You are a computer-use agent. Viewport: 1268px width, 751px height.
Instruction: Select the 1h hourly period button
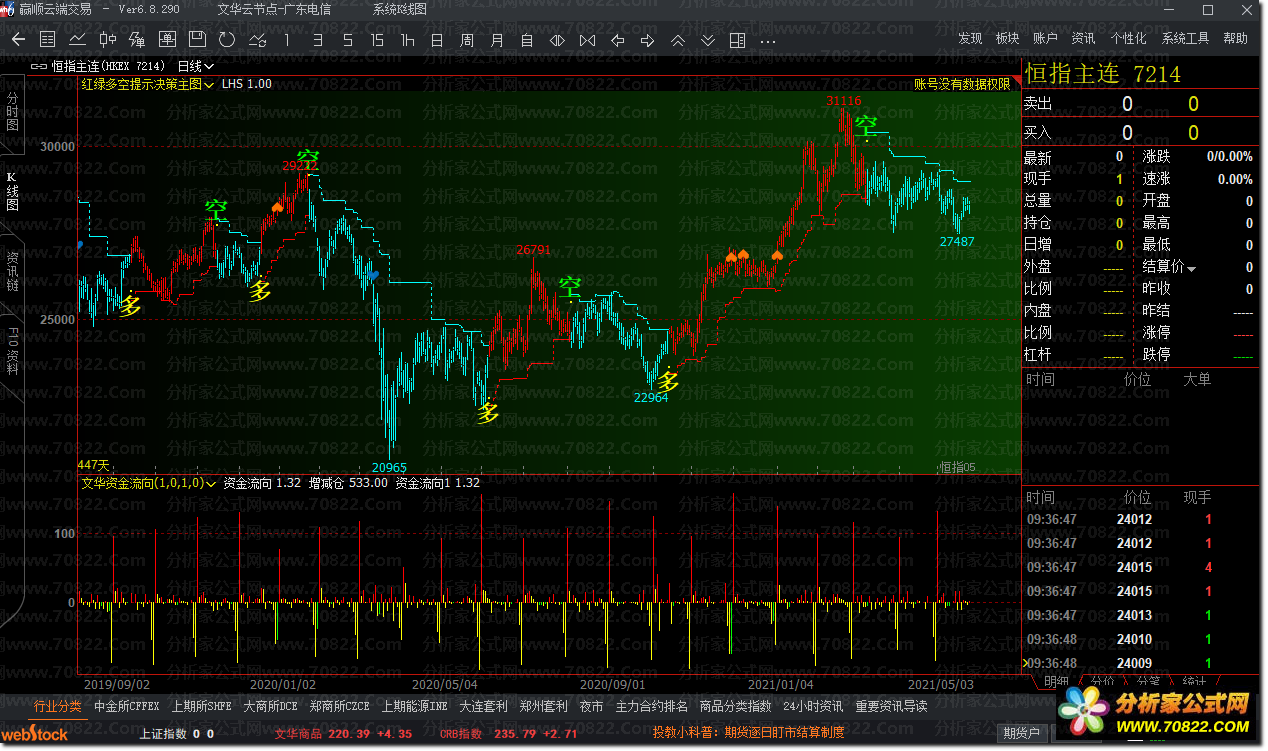click(407, 40)
